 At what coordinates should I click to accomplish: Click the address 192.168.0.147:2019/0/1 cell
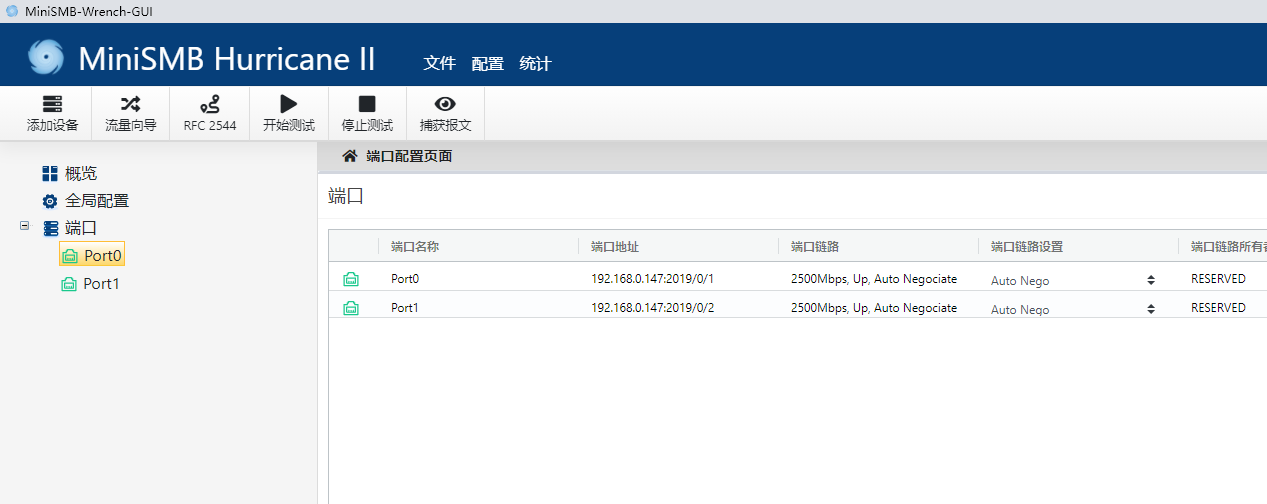(x=653, y=279)
